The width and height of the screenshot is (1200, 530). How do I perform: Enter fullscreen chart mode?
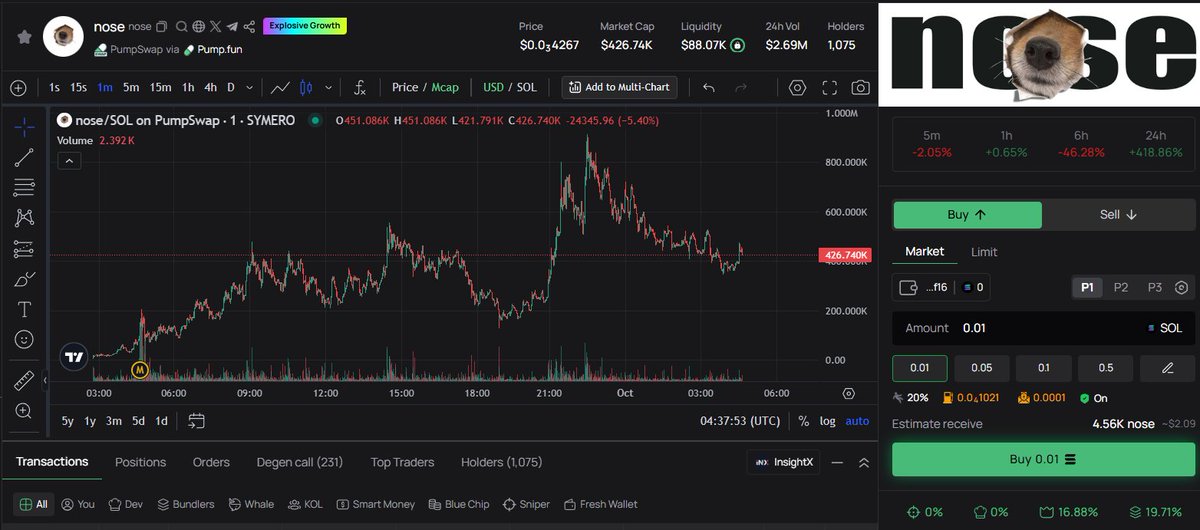(829, 88)
